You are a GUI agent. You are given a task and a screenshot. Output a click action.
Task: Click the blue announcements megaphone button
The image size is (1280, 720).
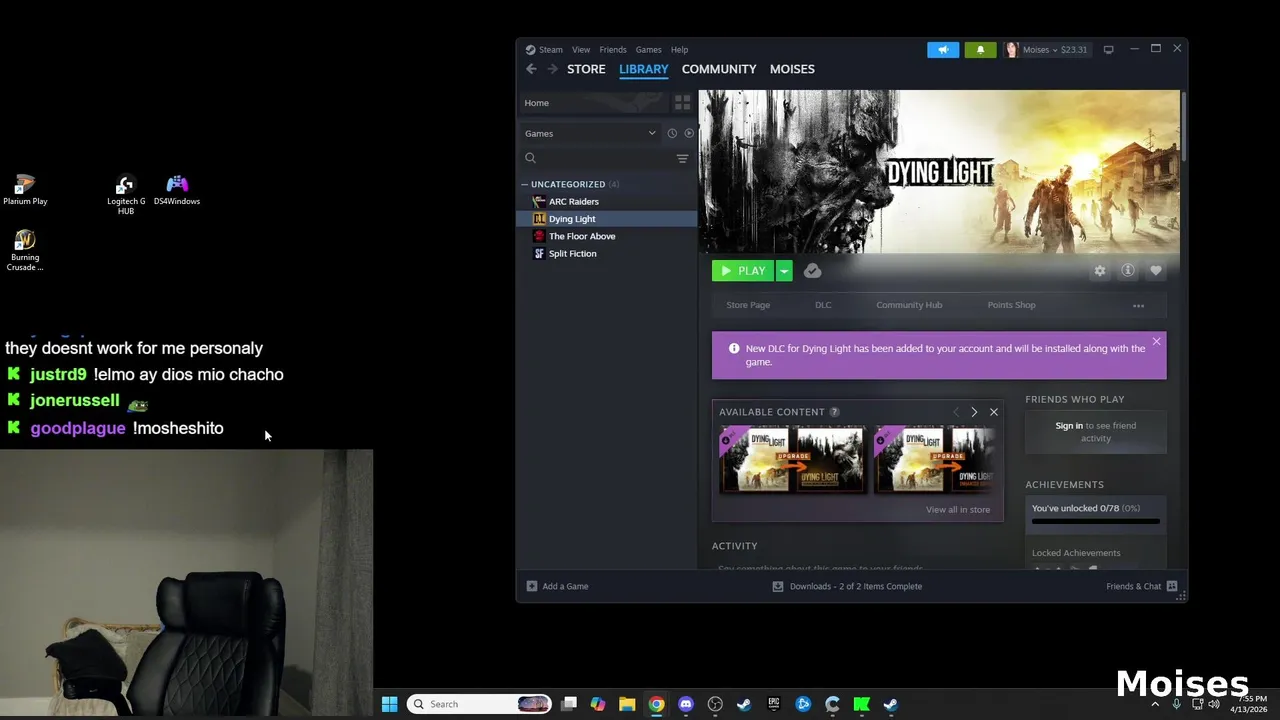coord(943,49)
